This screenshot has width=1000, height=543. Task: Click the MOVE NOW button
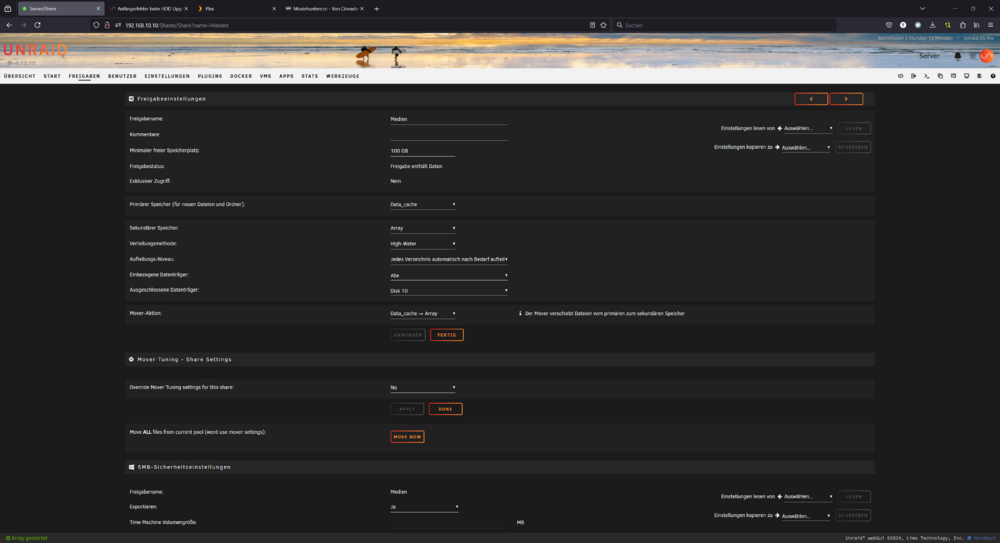pyautogui.click(x=408, y=437)
